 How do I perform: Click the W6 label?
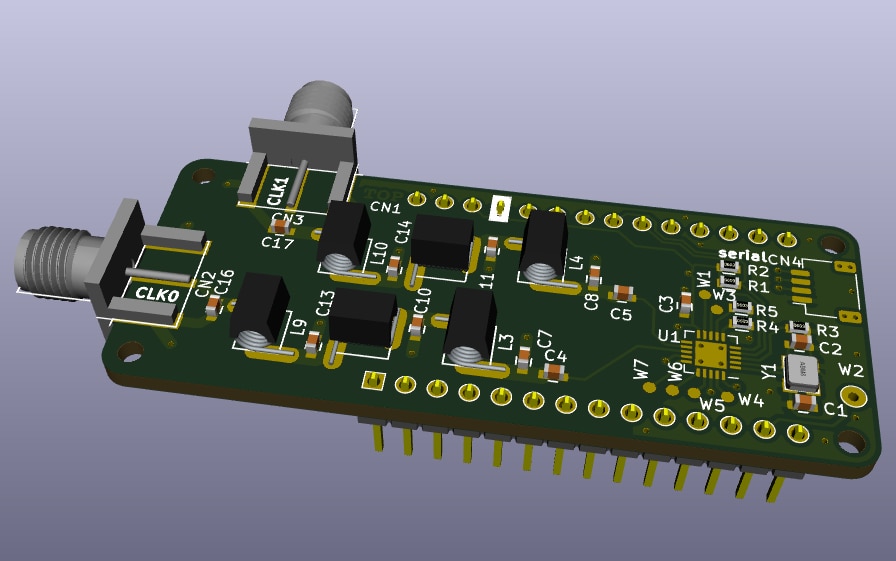pyautogui.click(x=675, y=372)
